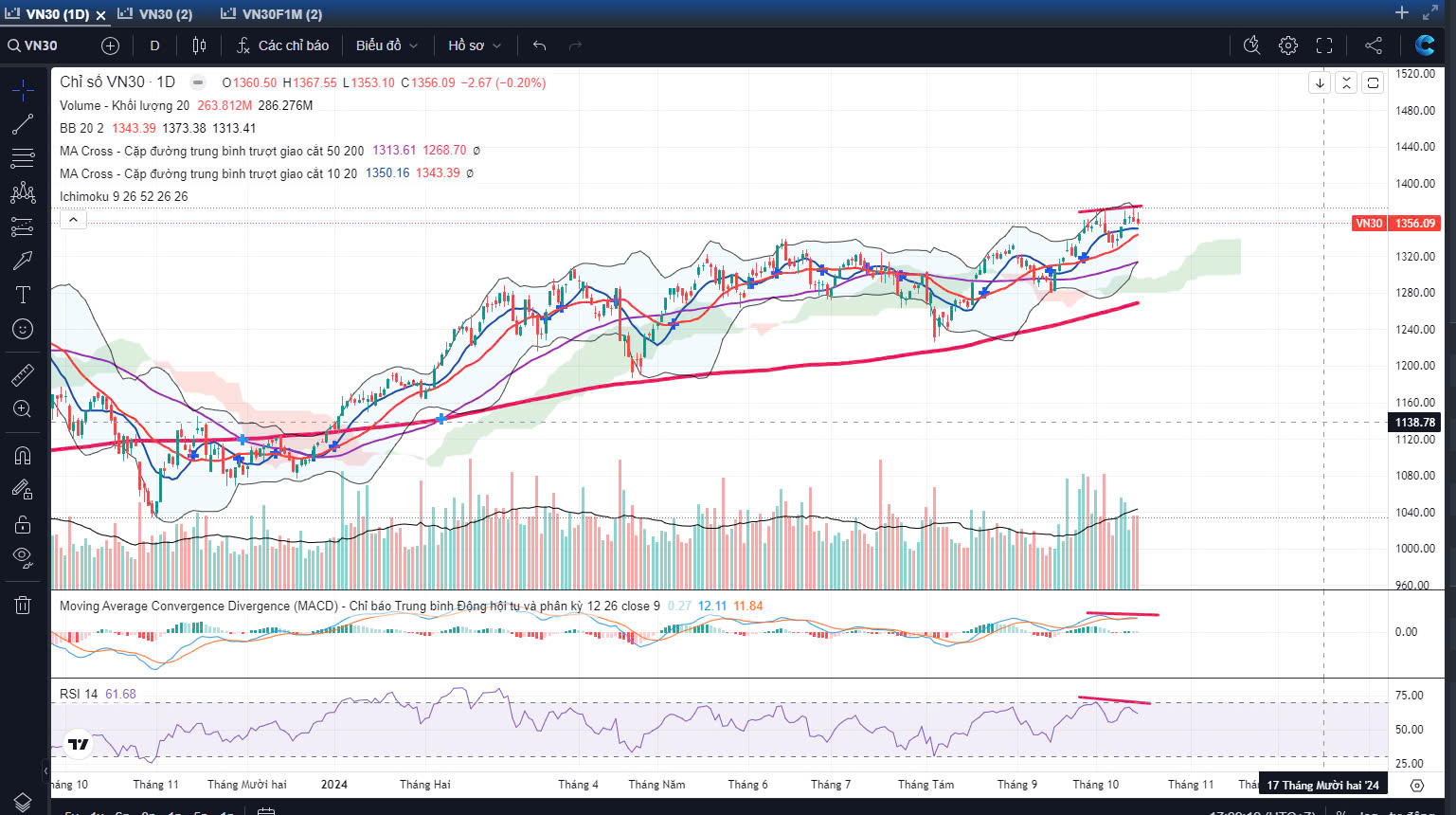The image size is (1456, 815).
Task: Open the chart patterns tool group
Action: pos(23,192)
